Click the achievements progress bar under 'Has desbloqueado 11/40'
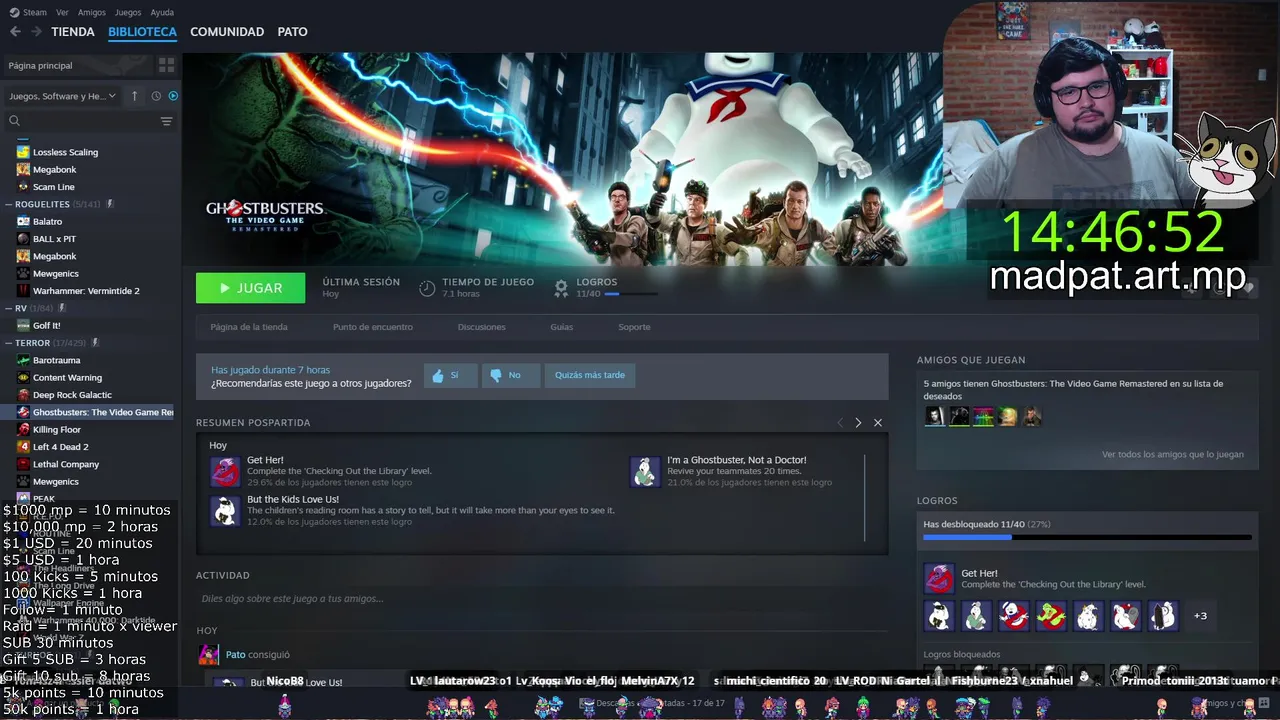Screen dimensions: 1280x720 click(1087, 537)
